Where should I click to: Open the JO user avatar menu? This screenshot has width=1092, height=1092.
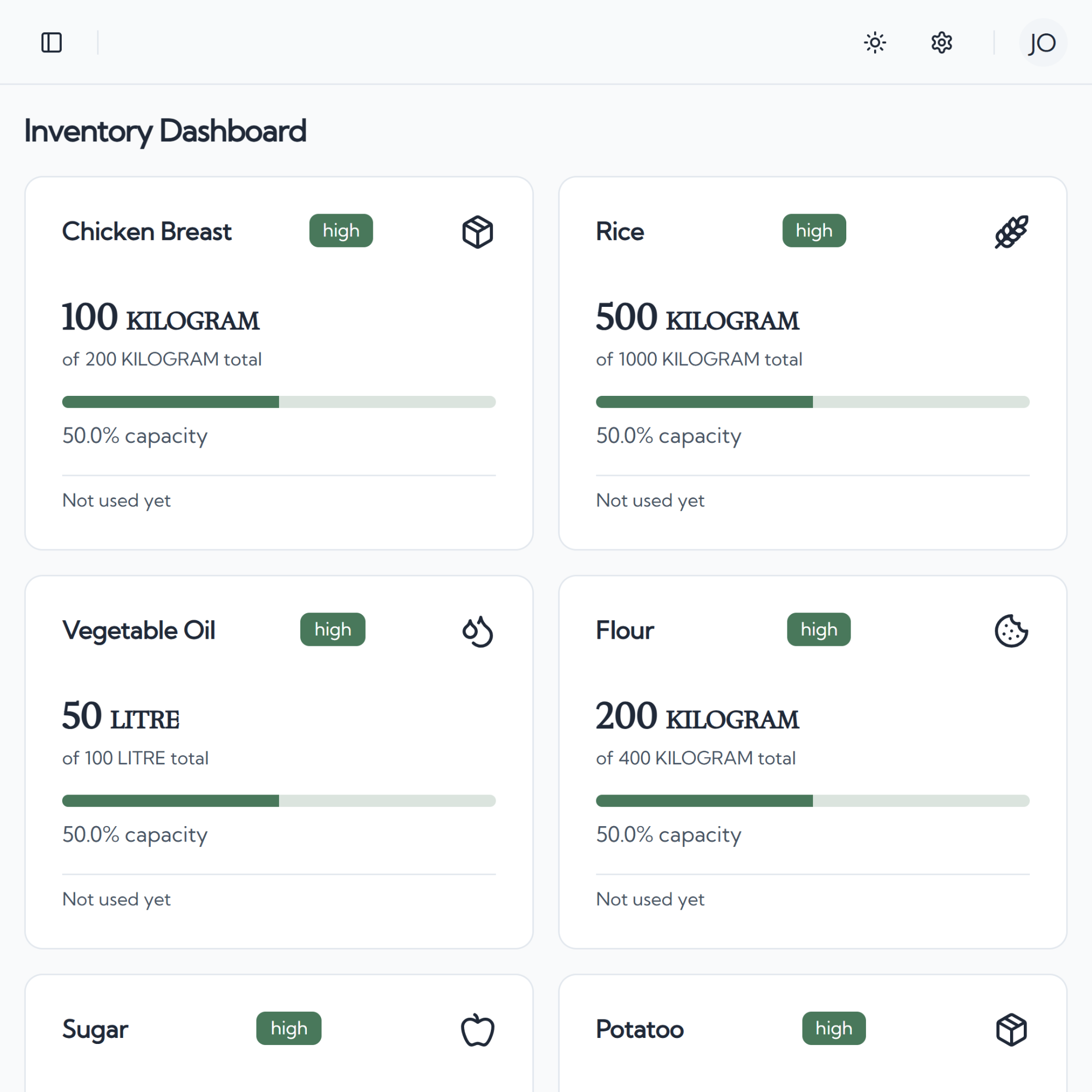[1043, 43]
